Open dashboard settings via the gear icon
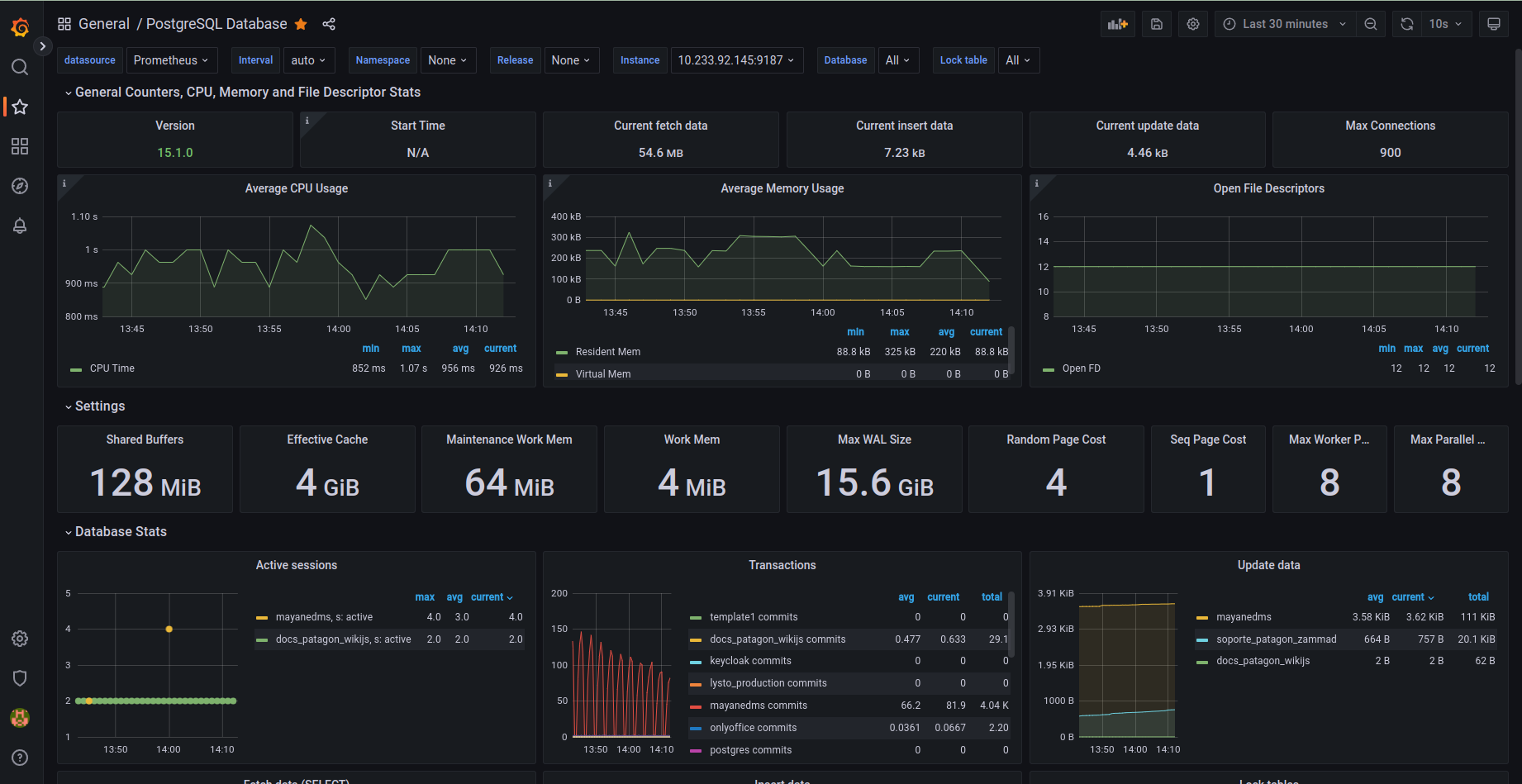This screenshot has width=1522, height=784. [x=1192, y=24]
